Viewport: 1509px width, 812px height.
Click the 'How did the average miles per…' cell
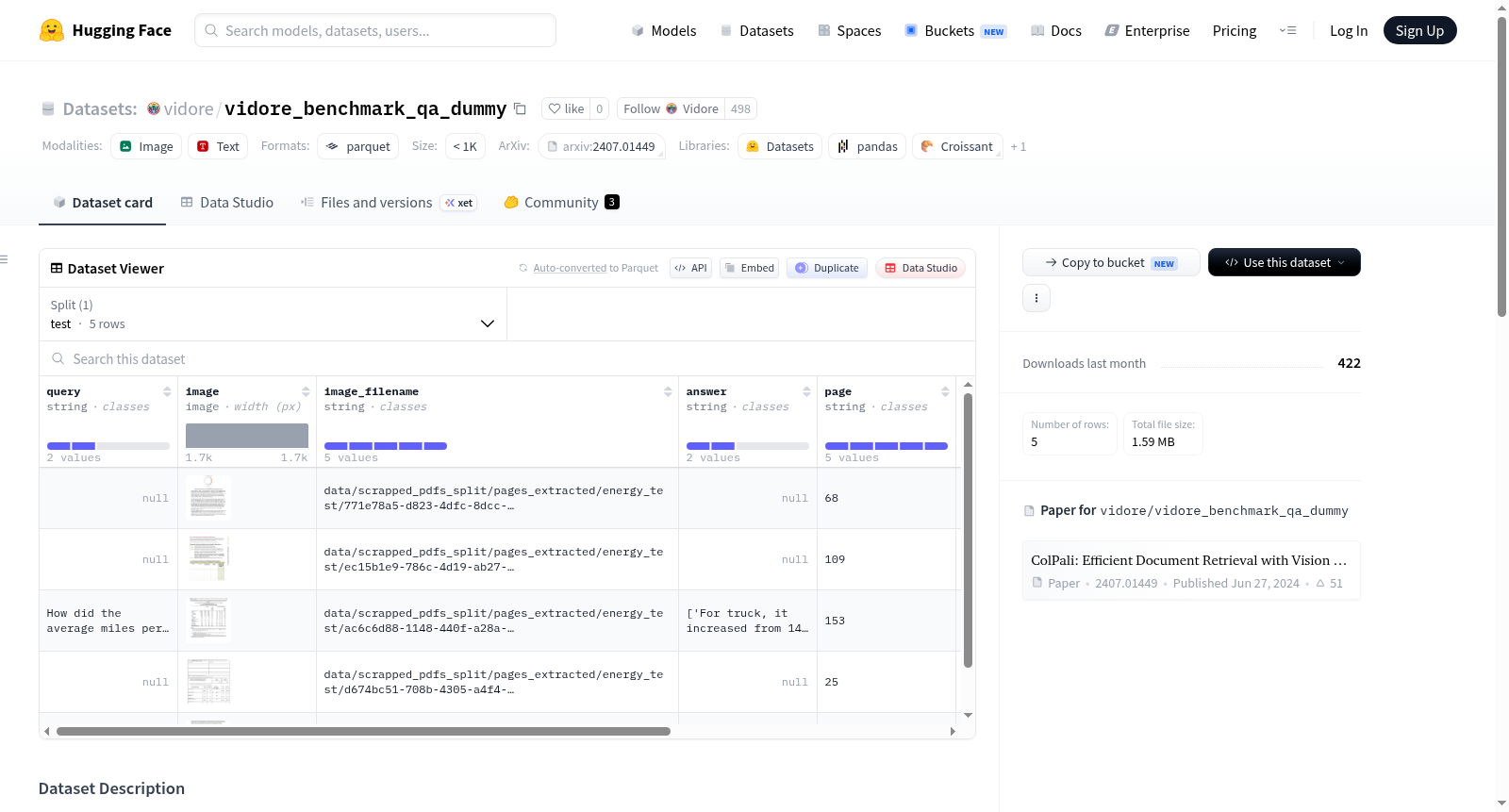108,621
